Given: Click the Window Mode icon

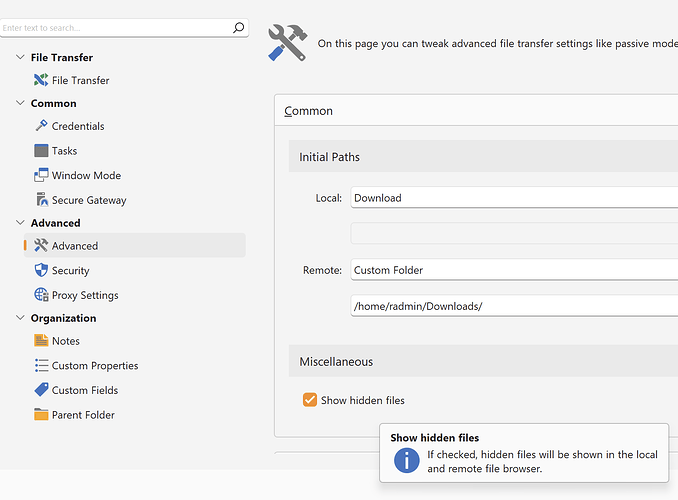Looking at the screenshot, I should point(41,175).
